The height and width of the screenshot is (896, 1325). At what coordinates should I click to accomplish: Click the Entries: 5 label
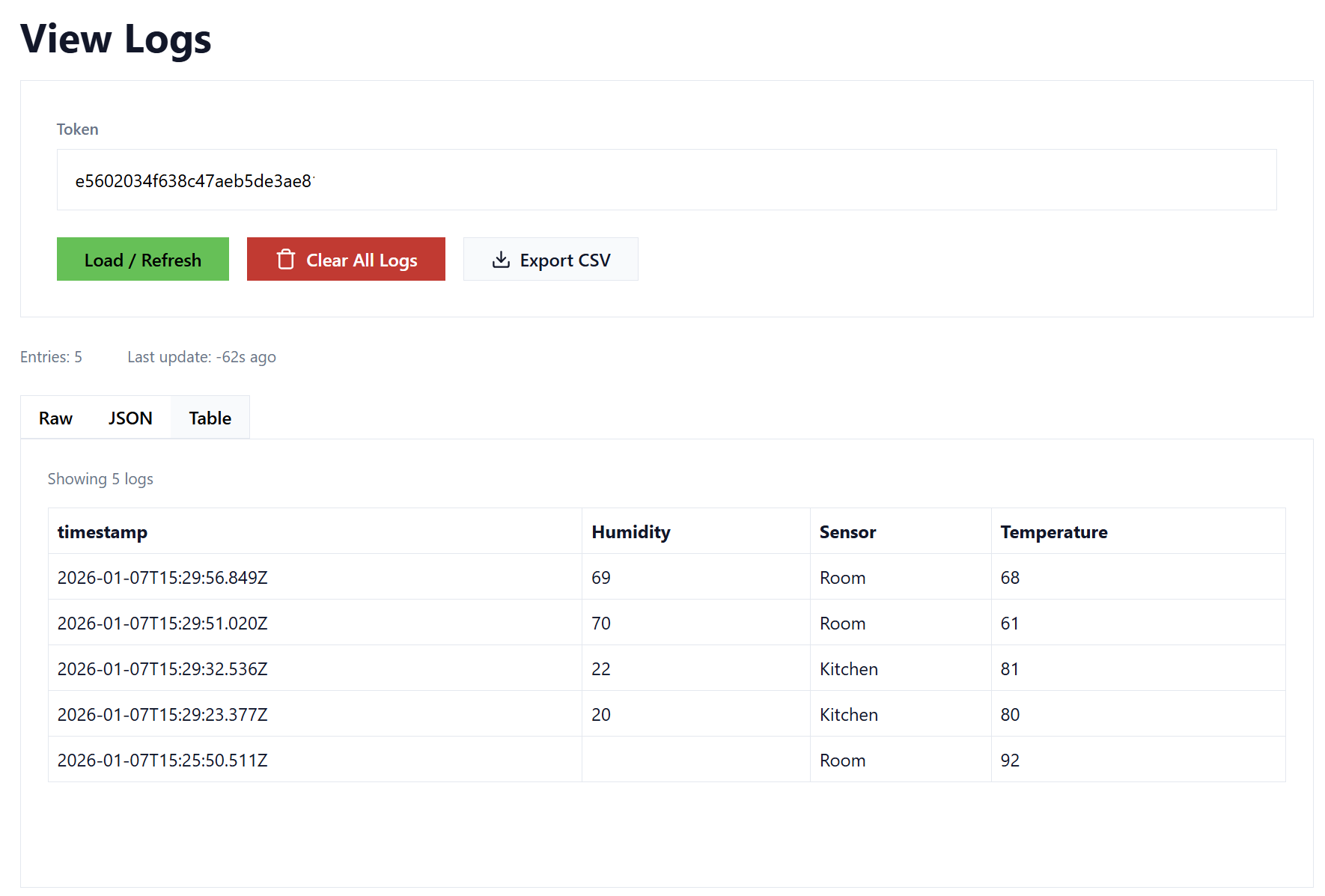point(51,357)
